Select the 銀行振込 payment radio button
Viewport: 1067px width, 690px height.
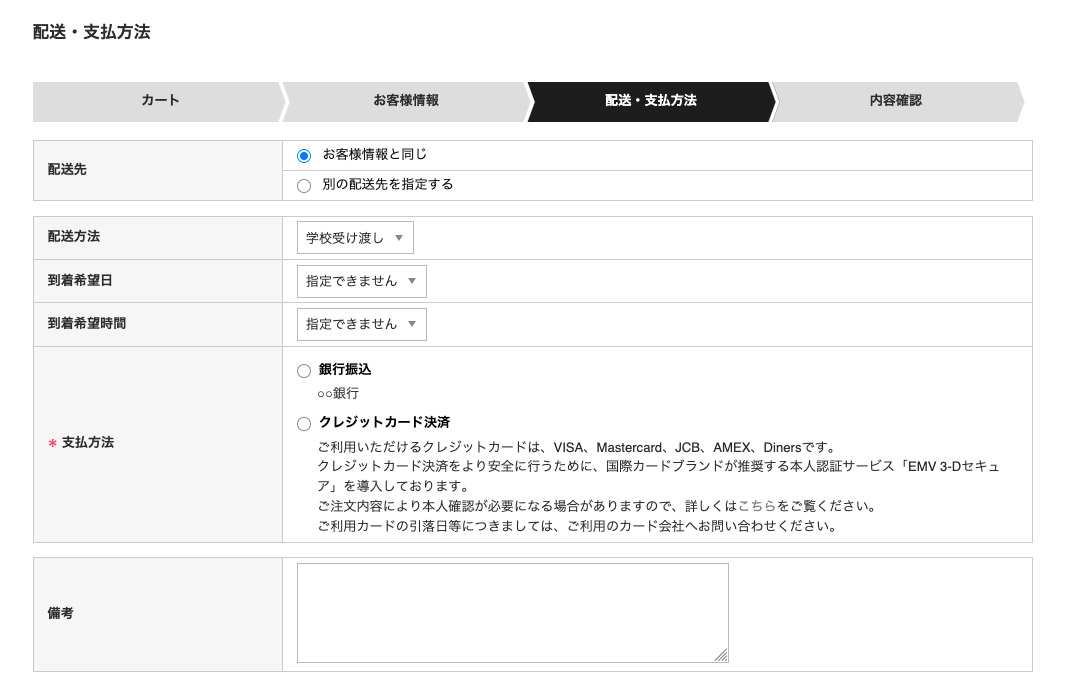click(304, 371)
